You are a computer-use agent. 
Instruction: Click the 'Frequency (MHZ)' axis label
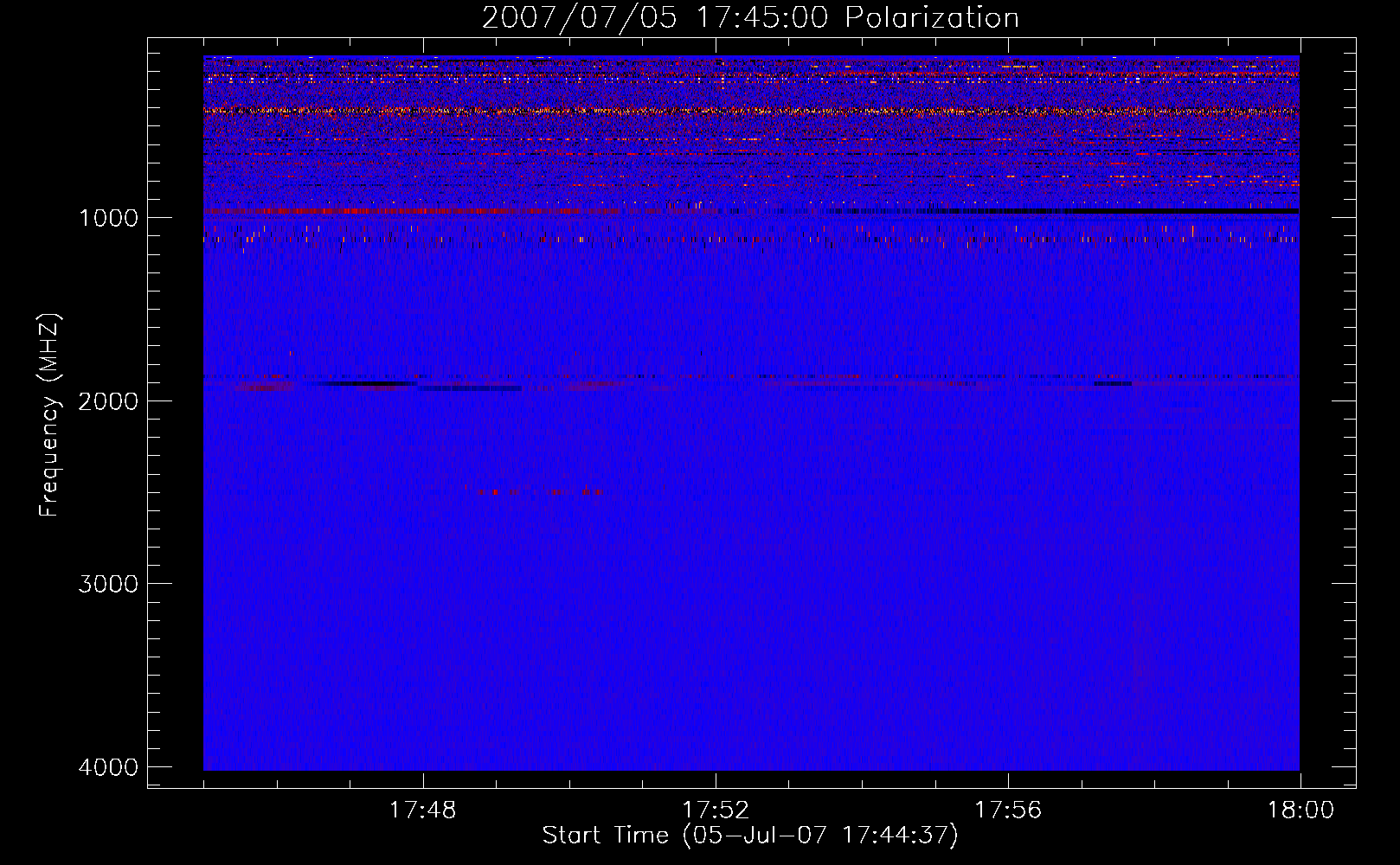(49, 415)
